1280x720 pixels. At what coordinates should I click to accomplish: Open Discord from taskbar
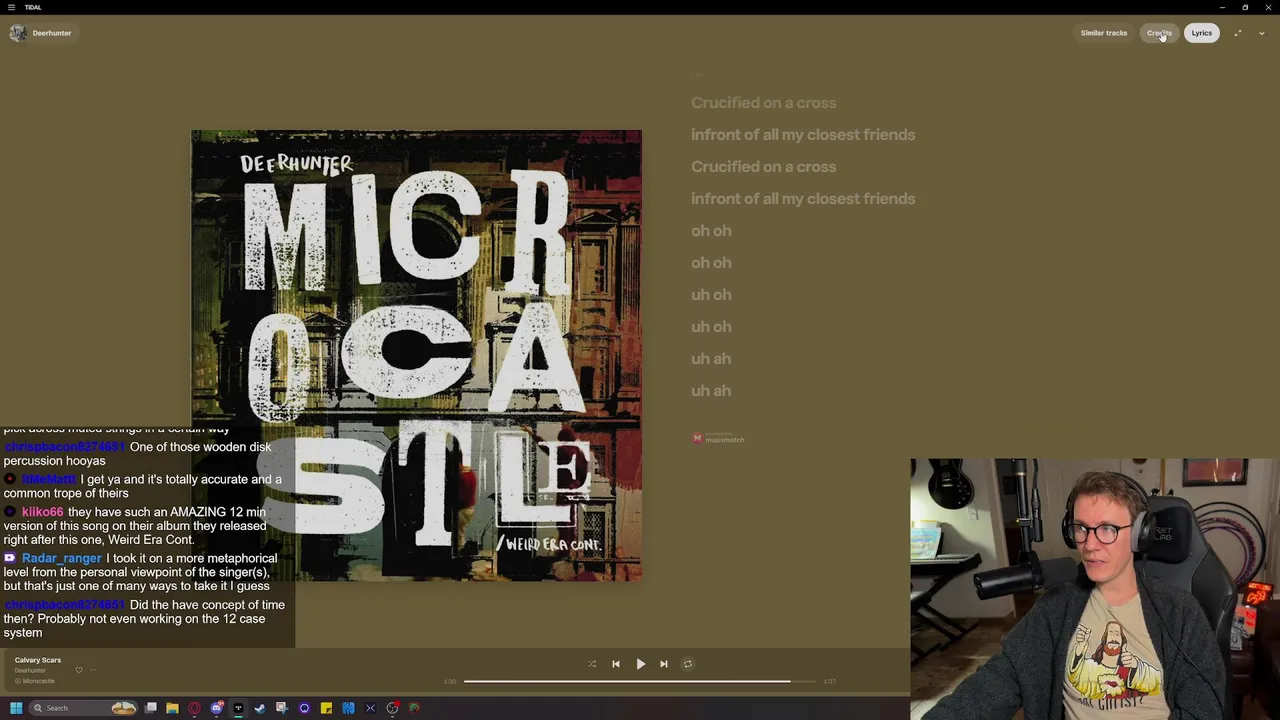click(x=216, y=708)
